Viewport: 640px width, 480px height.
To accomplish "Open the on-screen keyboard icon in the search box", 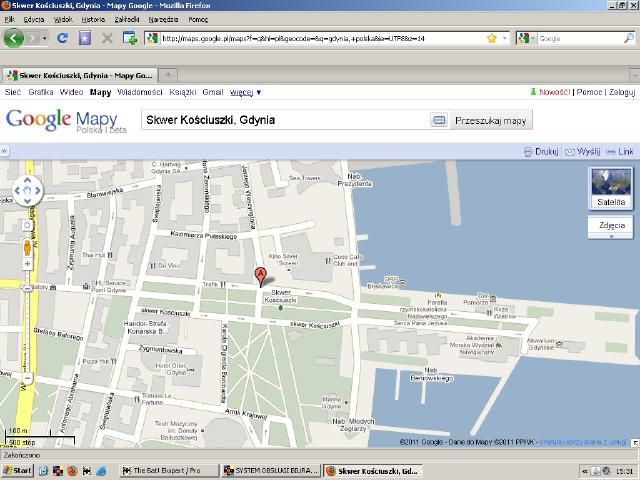I will pyautogui.click(x=439, y=120).
